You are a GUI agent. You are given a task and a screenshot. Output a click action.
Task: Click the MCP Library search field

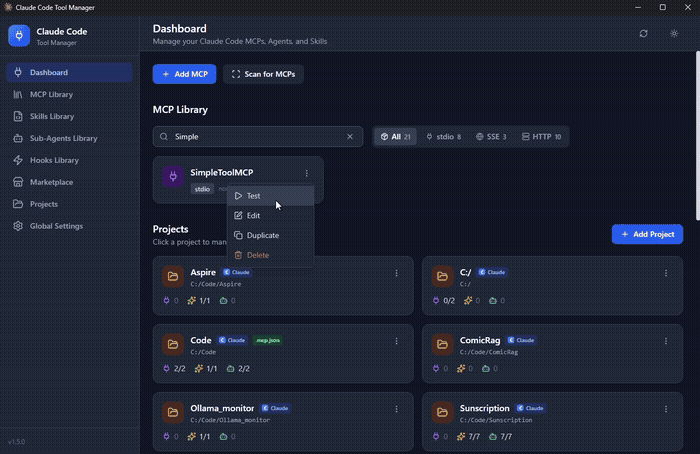pos(258,137)
